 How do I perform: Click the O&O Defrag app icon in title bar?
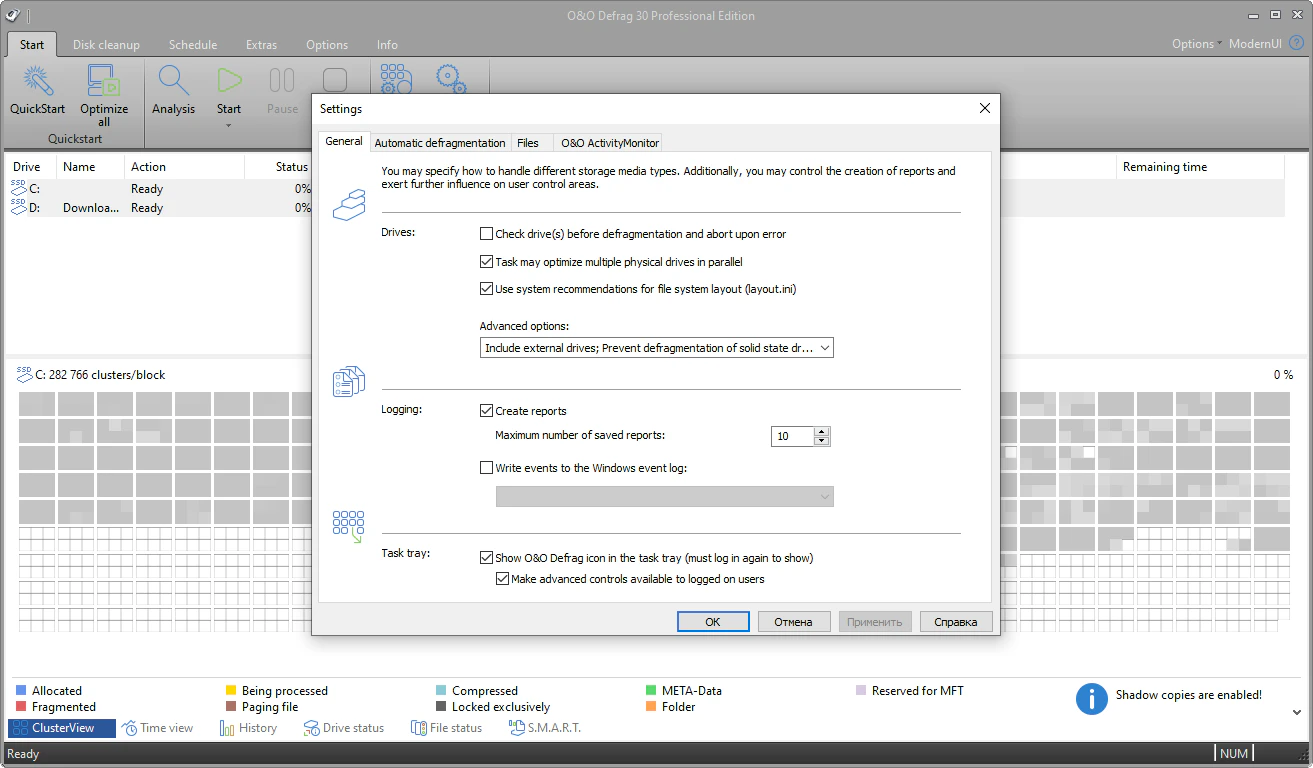[13, 15]
